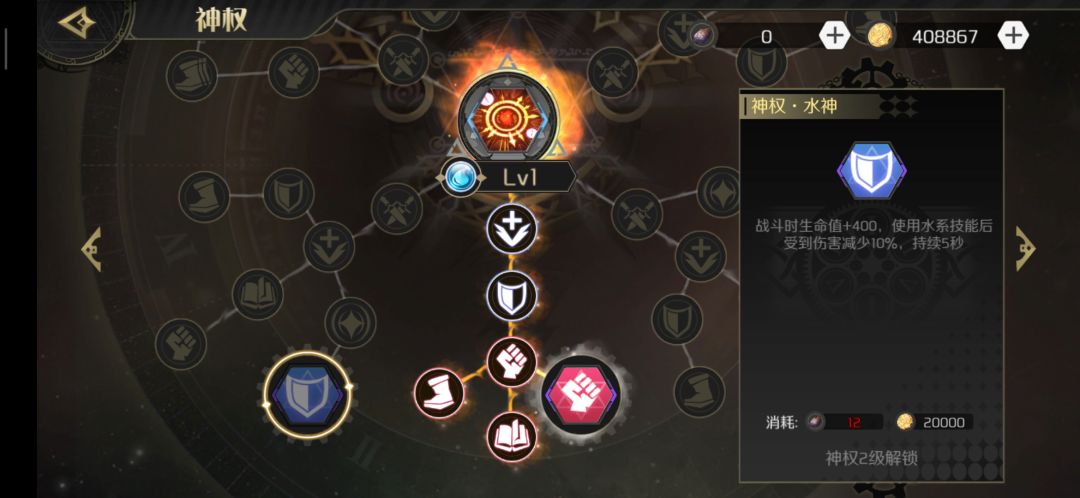Go to next 神权 with right chevron
Image resolution: width=1080 pixels, height=498 pixels.
[x=1026, y=248]
